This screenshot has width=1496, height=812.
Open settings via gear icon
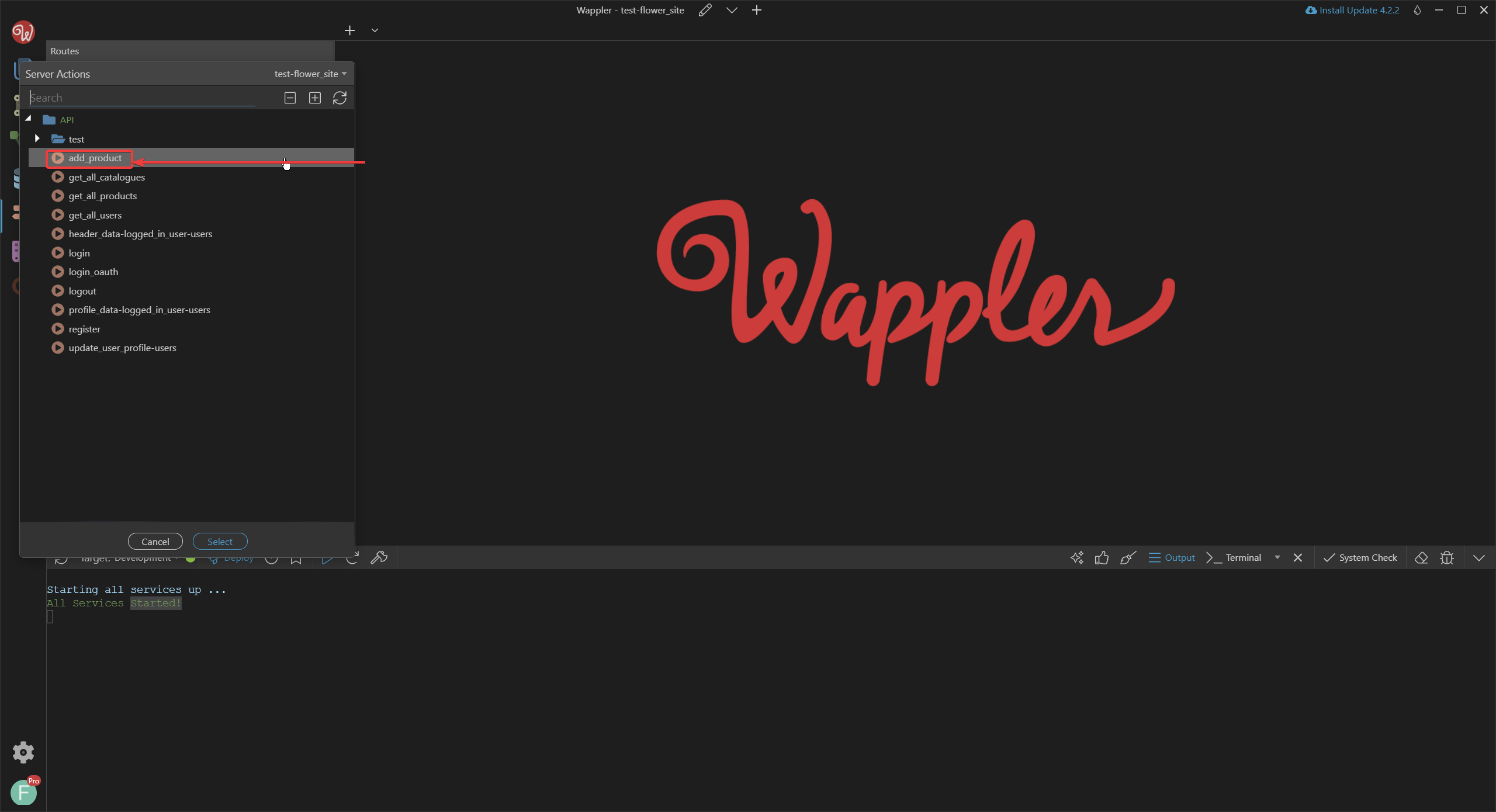23,752
